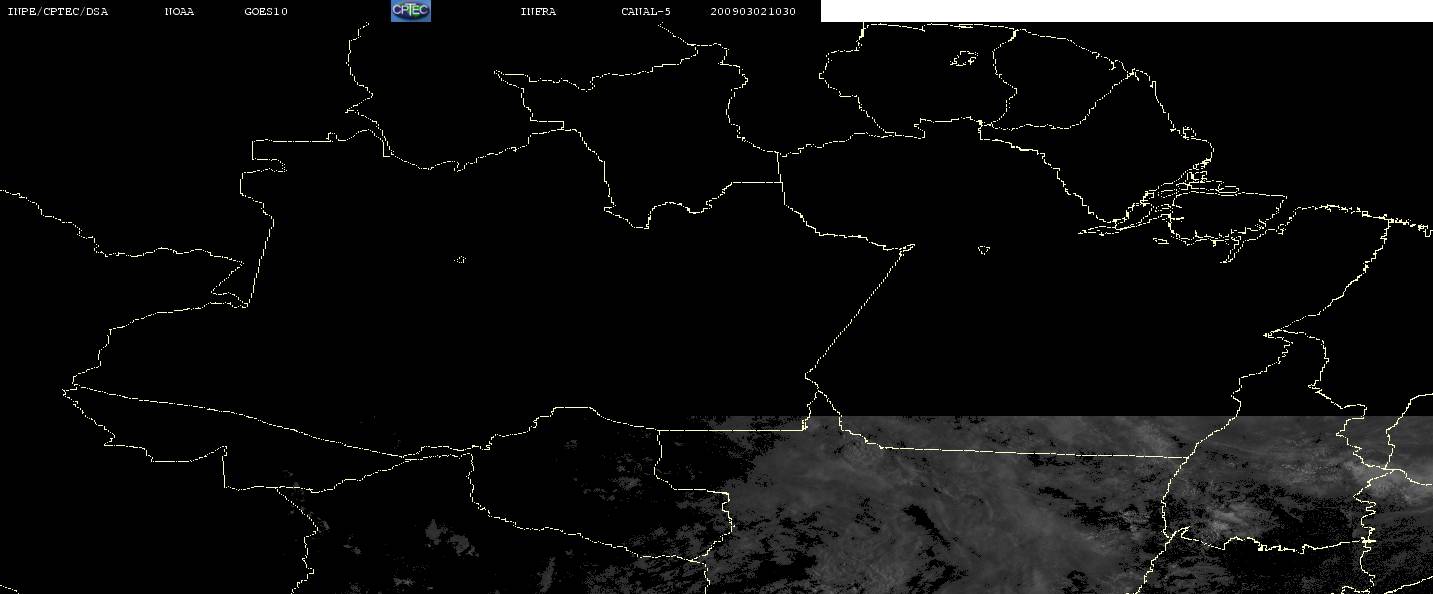1433x594 pixels.
Task: Click the tiny lake outline inside Amazonas state
Action: click(x=460, y=260)
